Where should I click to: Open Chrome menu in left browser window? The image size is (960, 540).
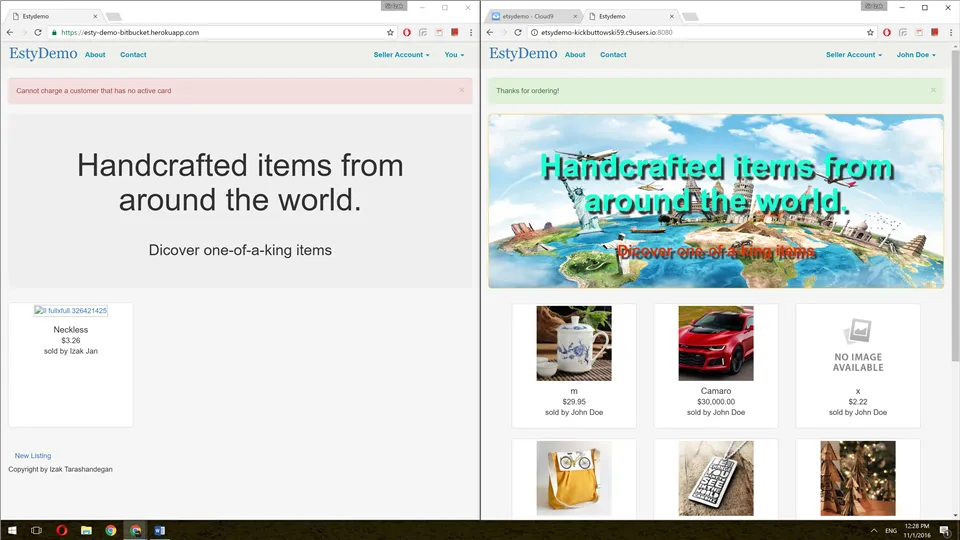pos(471,32)
